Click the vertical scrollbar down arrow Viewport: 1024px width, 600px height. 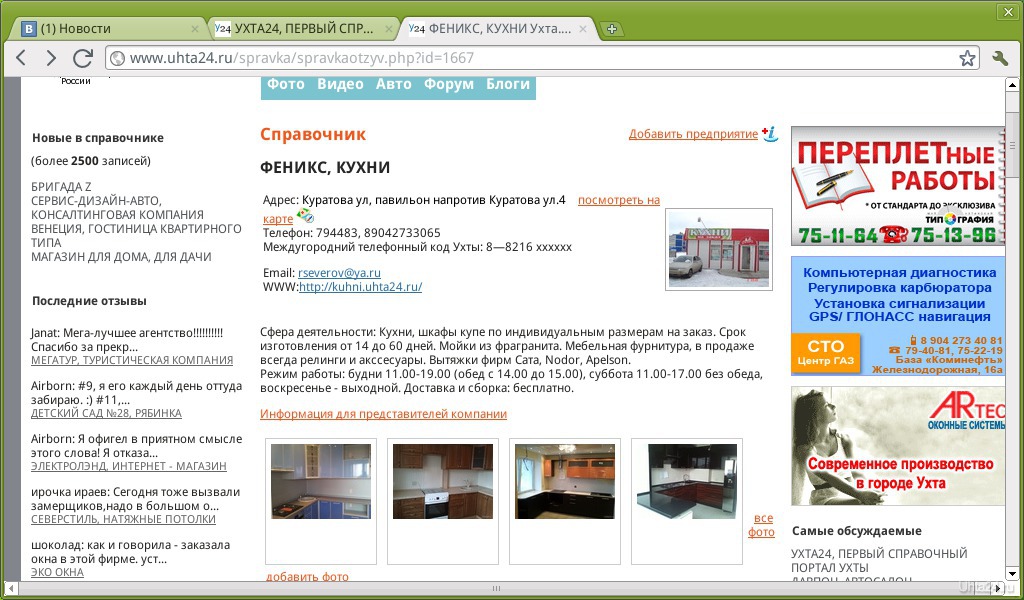click(1012, 572)
